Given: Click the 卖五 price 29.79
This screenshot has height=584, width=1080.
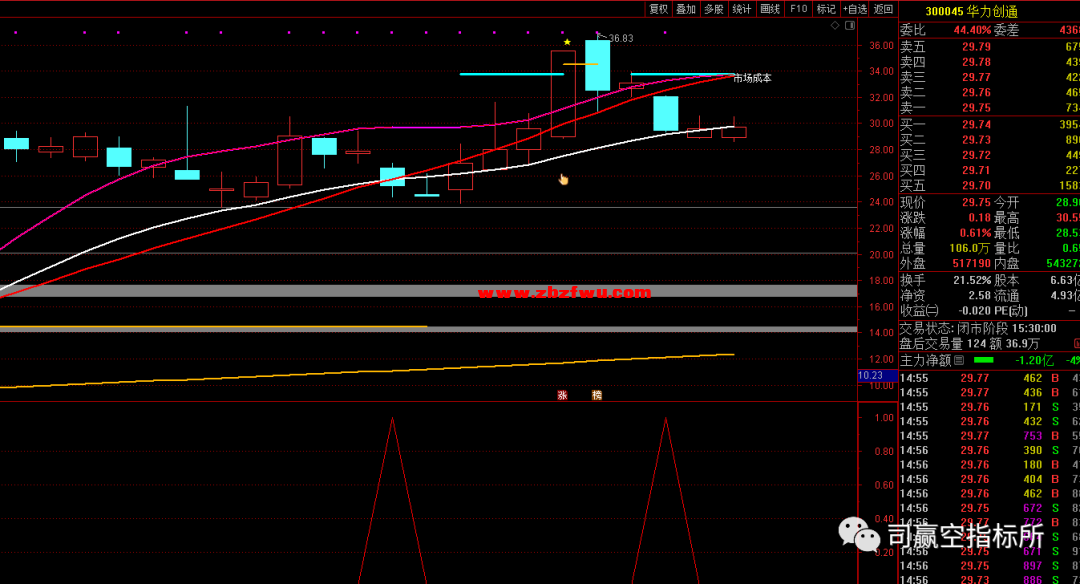Looking at the screenshot, I should click(x=976, y=47).
